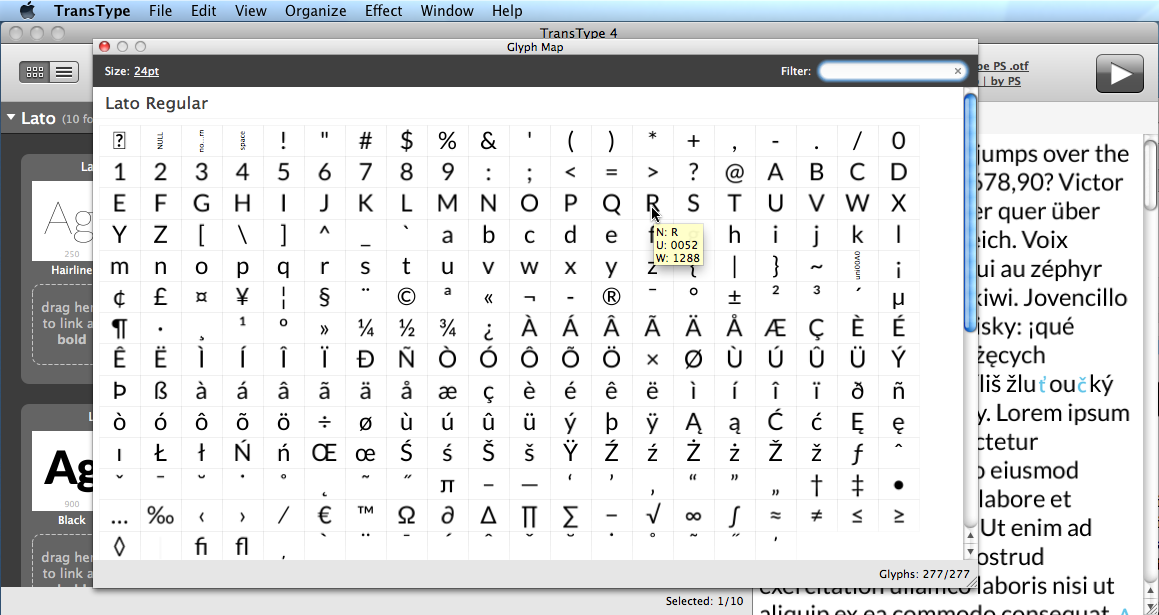Select the Omega glyph
The height and width of the screenshot is (615, 1159).
click(407, 516)
